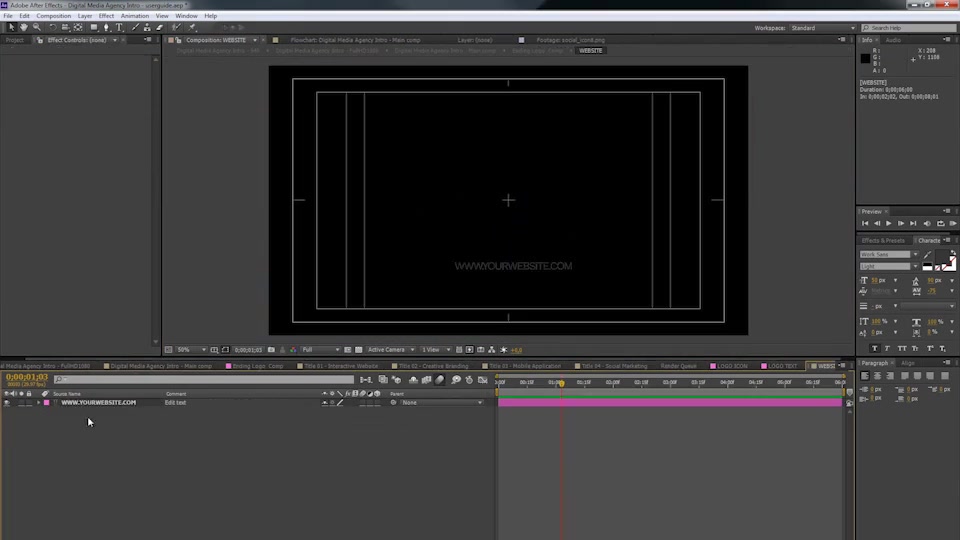Toggle Faux Bold in Character panel
The height and width of the screenshot is (540, 960).
coord(874,348)
